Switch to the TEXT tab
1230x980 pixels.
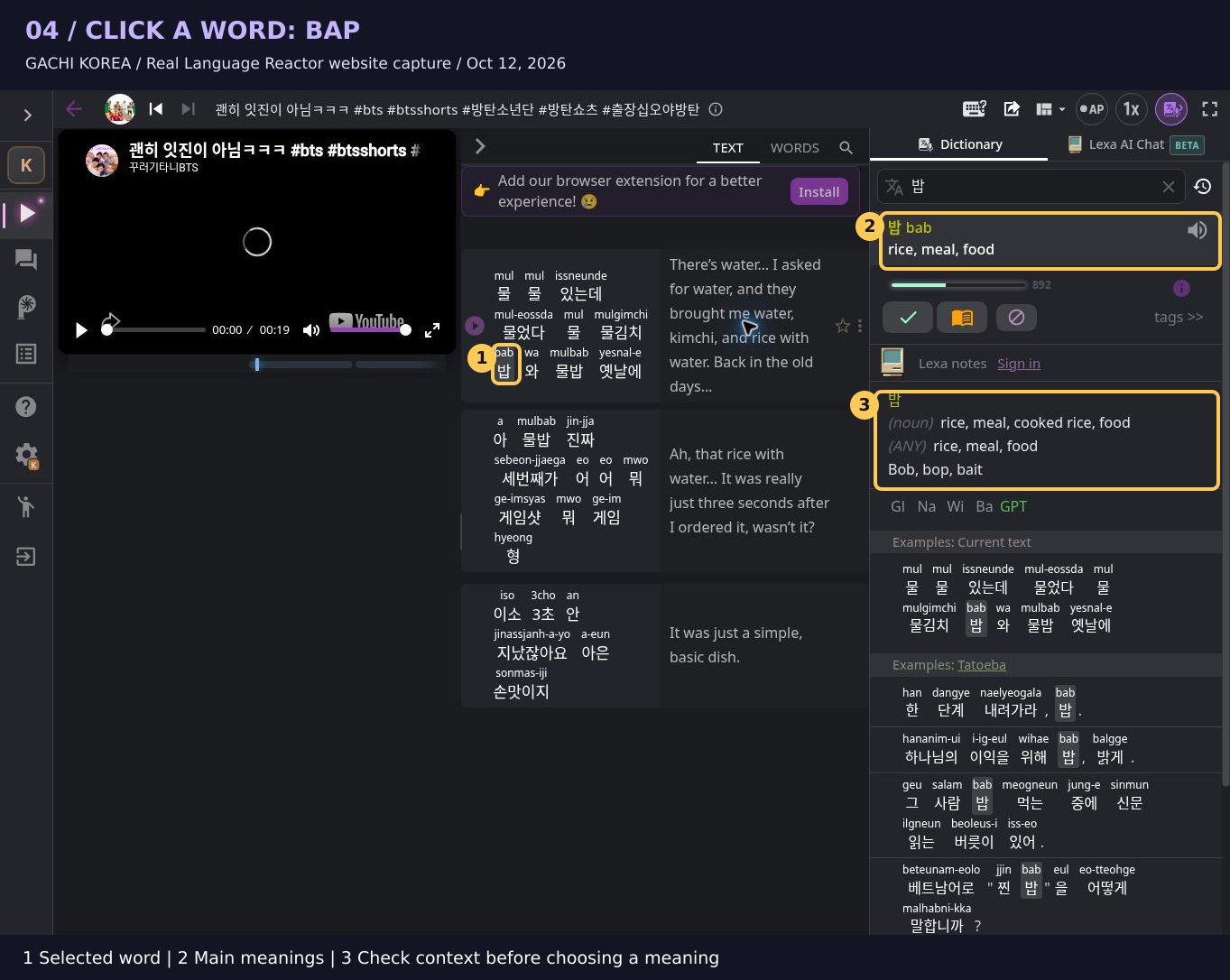tap(728, 148)
